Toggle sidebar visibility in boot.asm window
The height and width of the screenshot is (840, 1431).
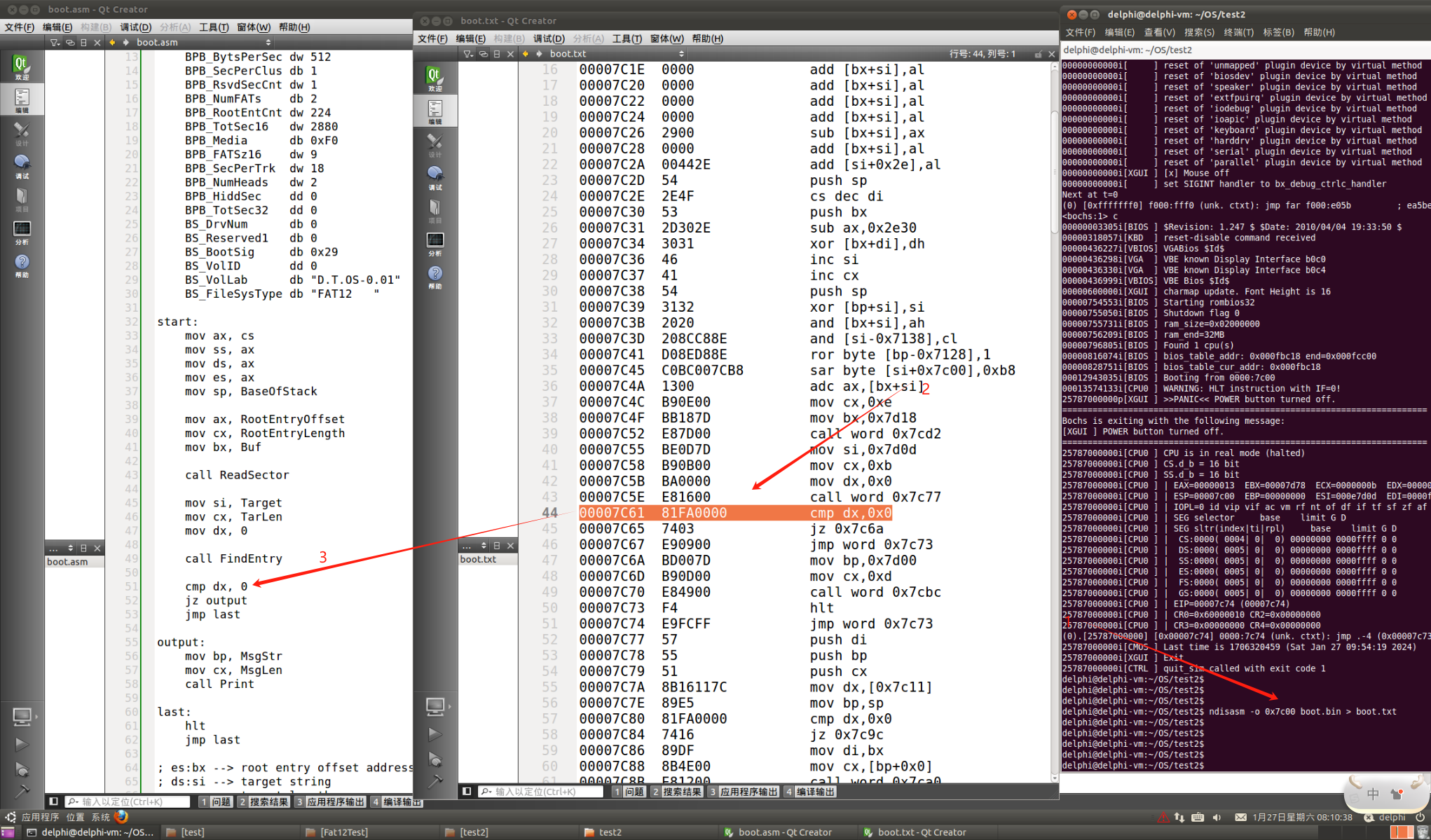(x=53, y=801)
